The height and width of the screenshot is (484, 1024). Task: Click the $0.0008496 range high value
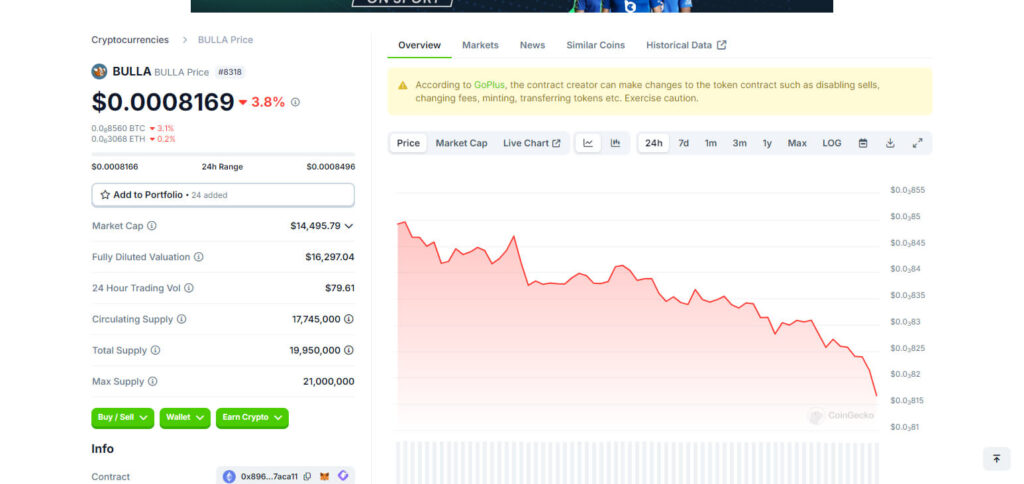(x=330, y=167)
